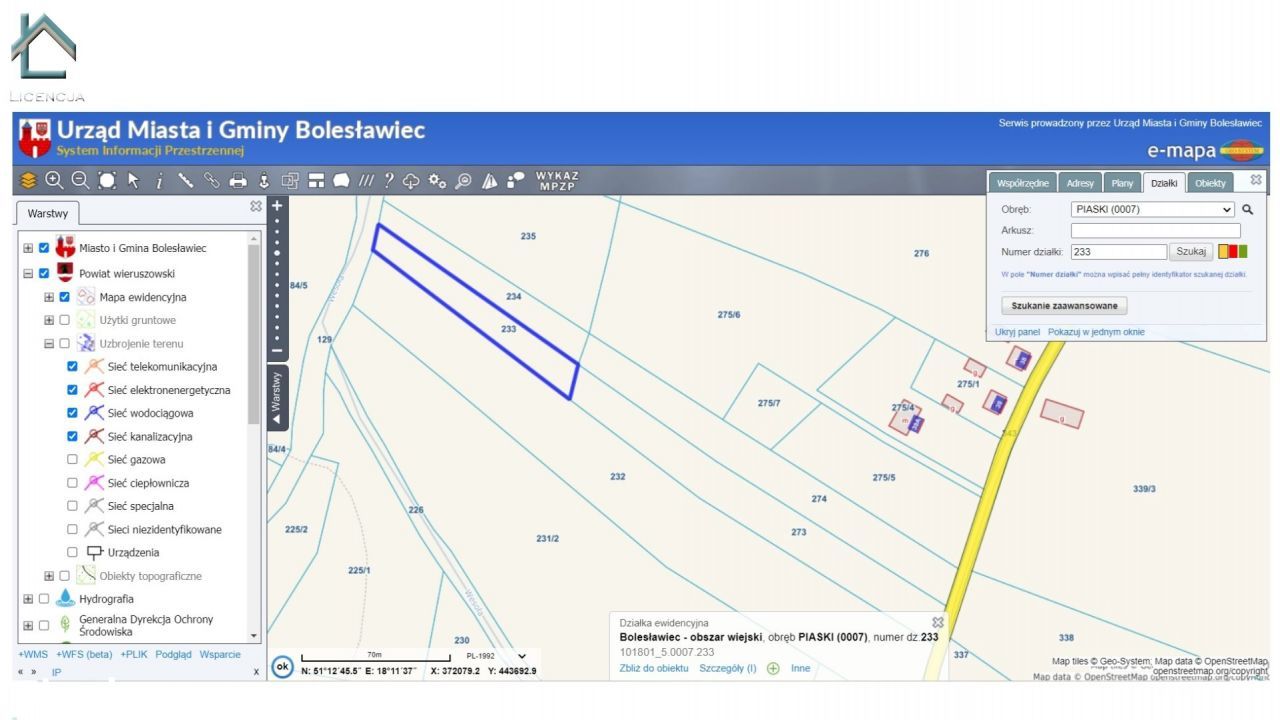Viewport: 1280px width, 720px height.
Task: Expand the Mapa ewidencyjna node
Action: tap(49, 297)
